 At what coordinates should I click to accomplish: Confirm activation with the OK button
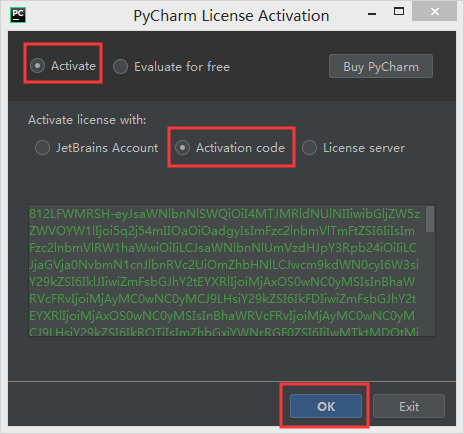(326, 406)
